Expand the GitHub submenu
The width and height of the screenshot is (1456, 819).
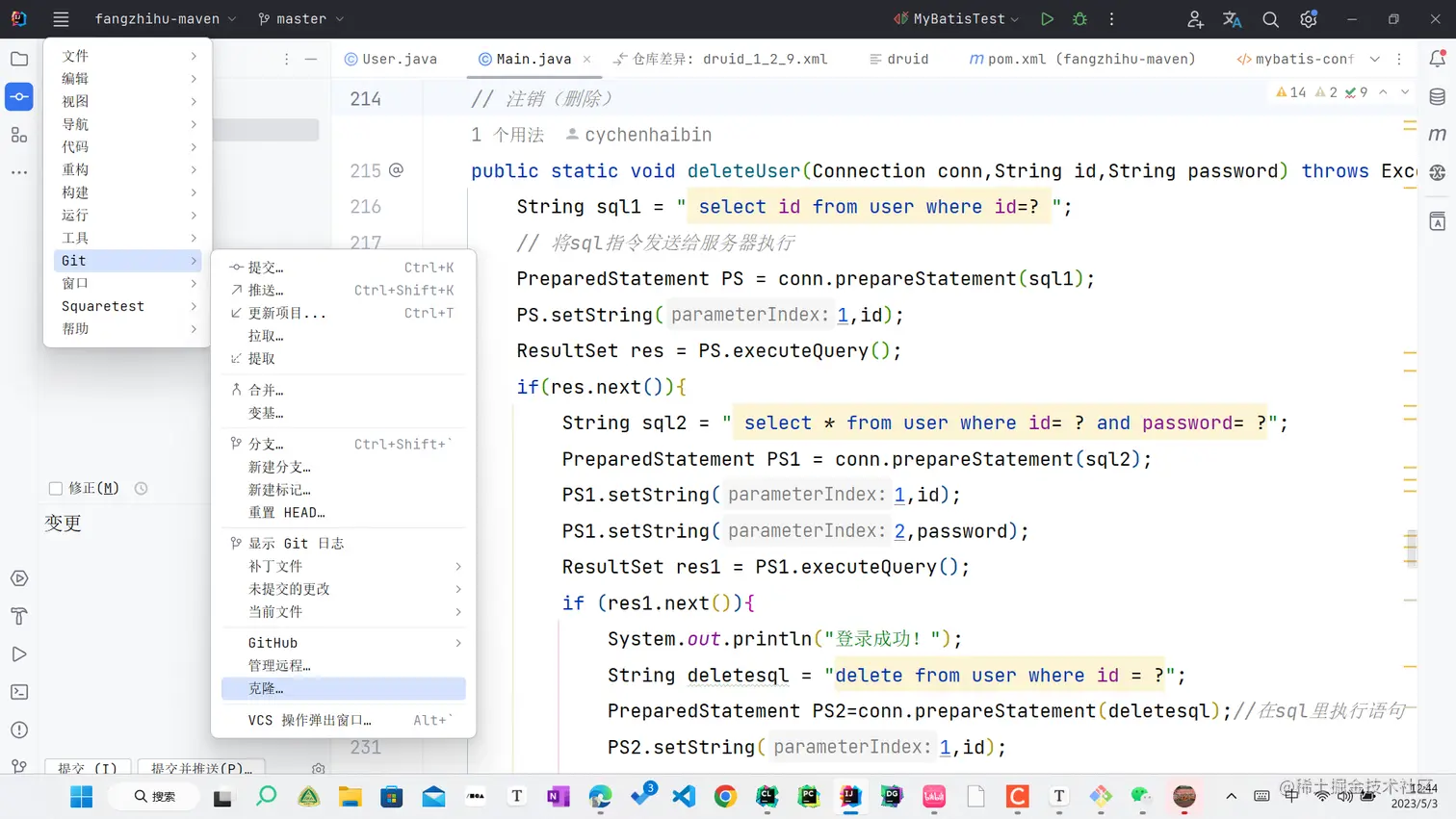[x=344, y=643]
